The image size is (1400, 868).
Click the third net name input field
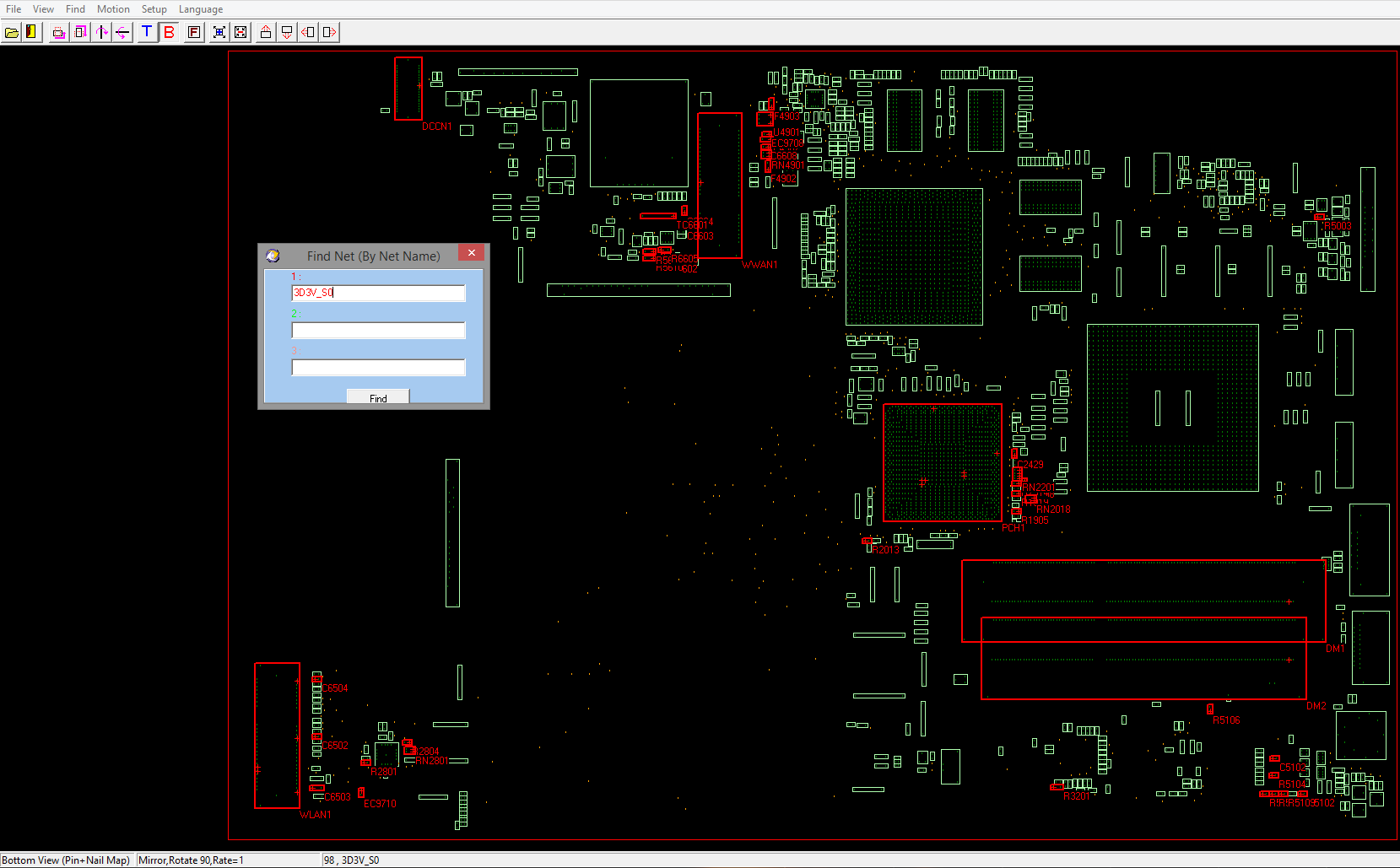[378, 368]
